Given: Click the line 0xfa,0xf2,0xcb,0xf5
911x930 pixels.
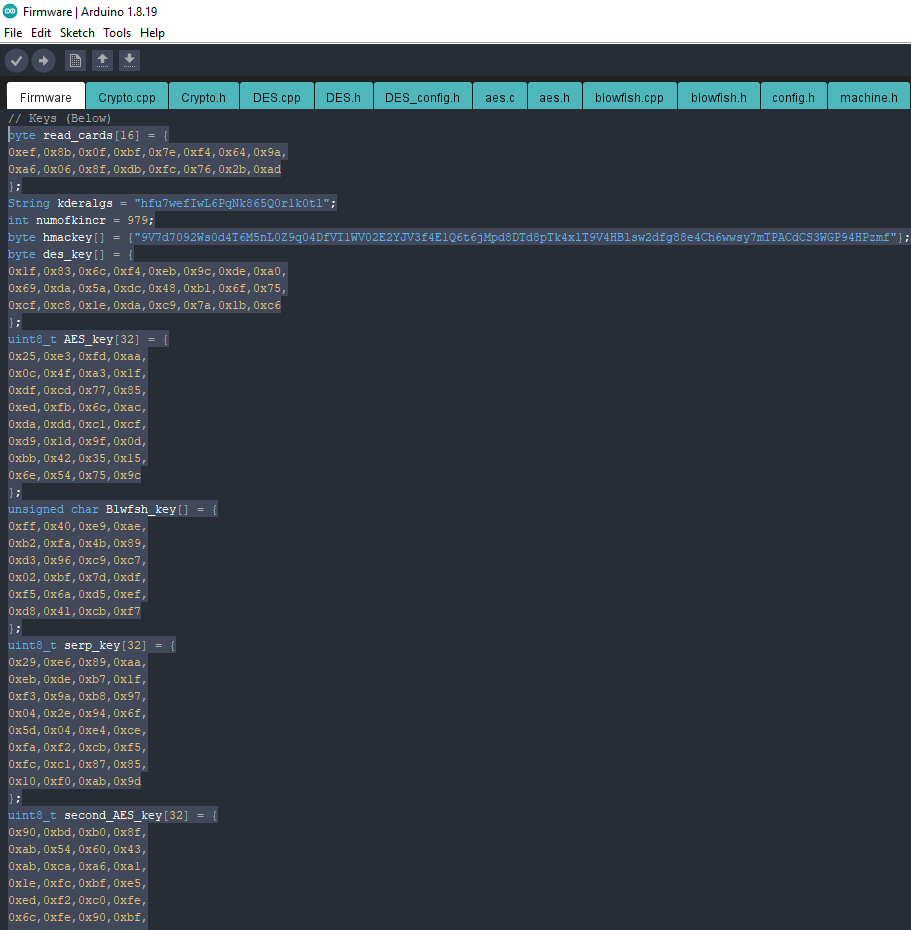Looking at the screenshot, I should [77, 747].
